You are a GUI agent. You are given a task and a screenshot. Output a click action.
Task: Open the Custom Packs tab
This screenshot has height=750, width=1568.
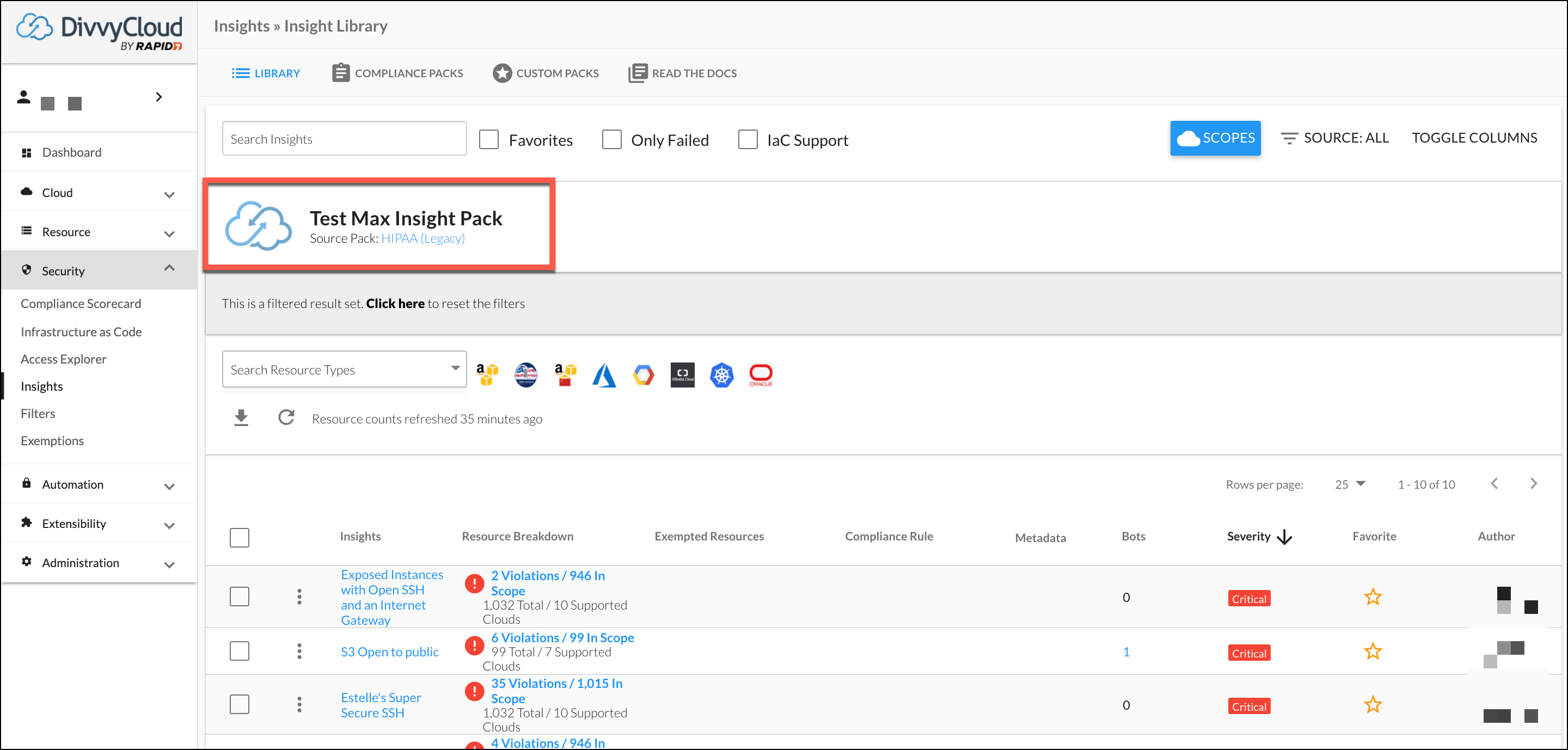(x=546, y=73)
